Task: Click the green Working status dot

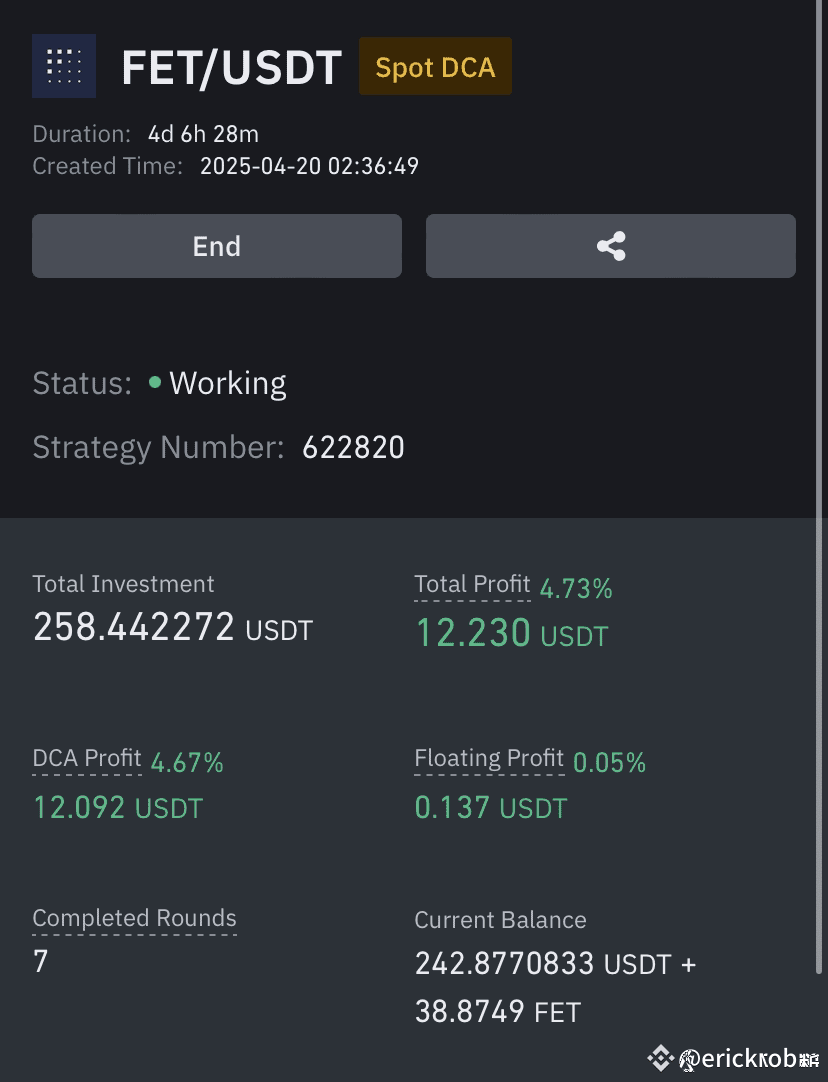Action: click(x=155, y=382)
